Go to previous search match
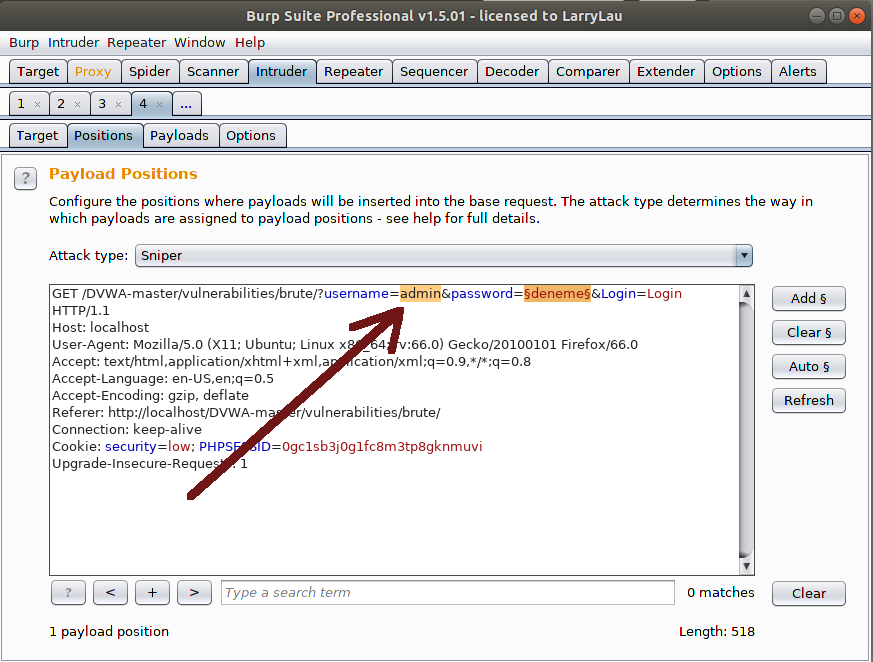This screenshot has width=873, height=662. point(110,592)
